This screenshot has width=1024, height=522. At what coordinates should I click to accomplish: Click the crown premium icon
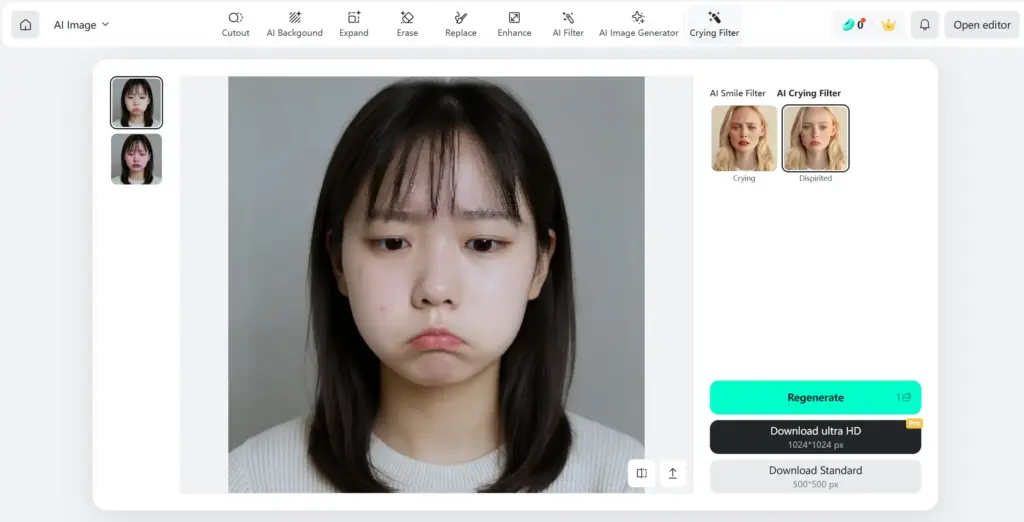[888, 25]
